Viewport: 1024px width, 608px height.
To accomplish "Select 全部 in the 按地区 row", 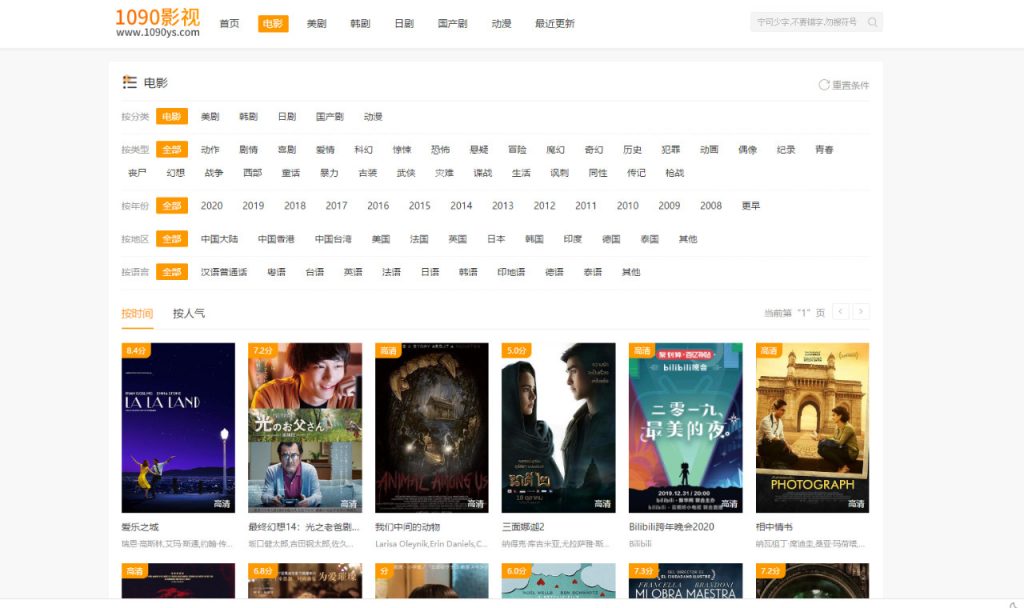I will (x=172, y=239).
